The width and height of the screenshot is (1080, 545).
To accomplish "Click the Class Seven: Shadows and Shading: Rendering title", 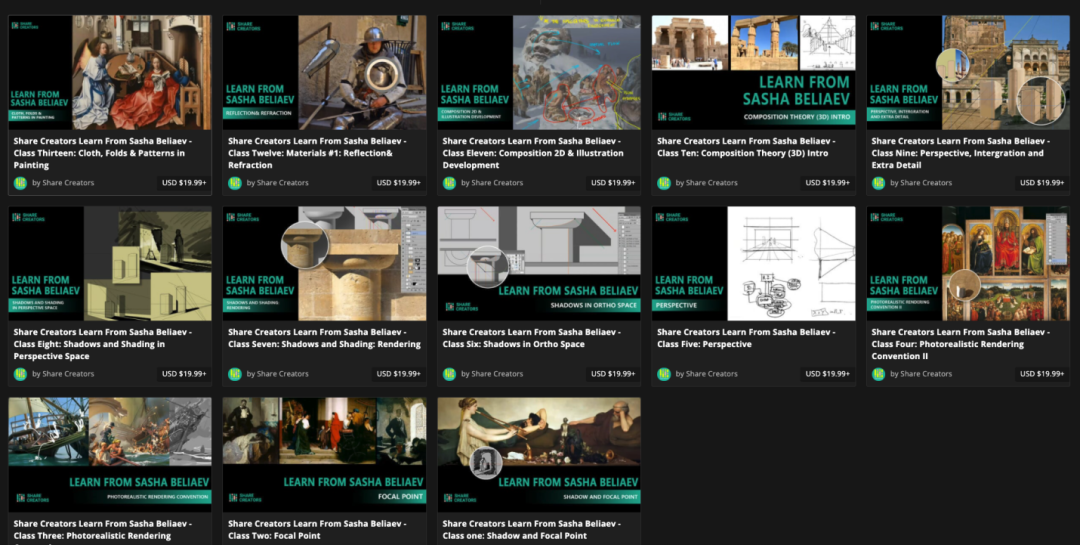I will [324, 338].
